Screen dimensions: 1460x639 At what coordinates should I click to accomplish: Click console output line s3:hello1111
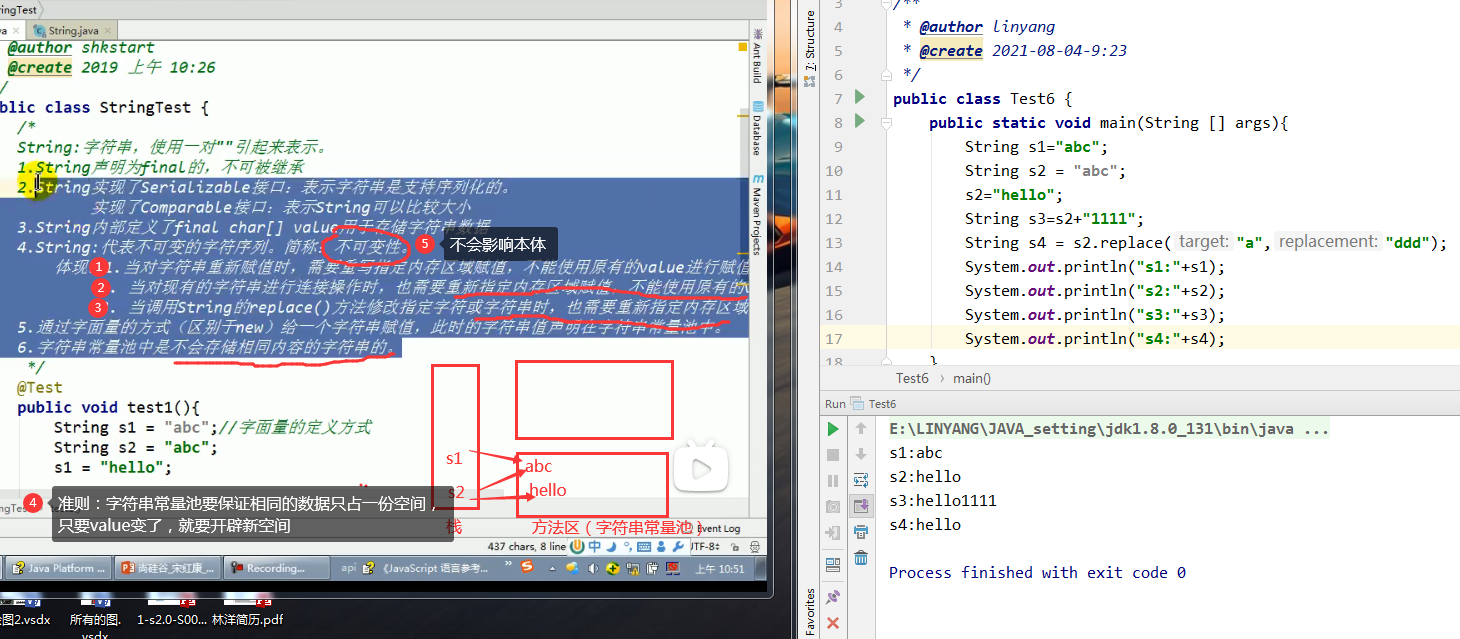943,501
